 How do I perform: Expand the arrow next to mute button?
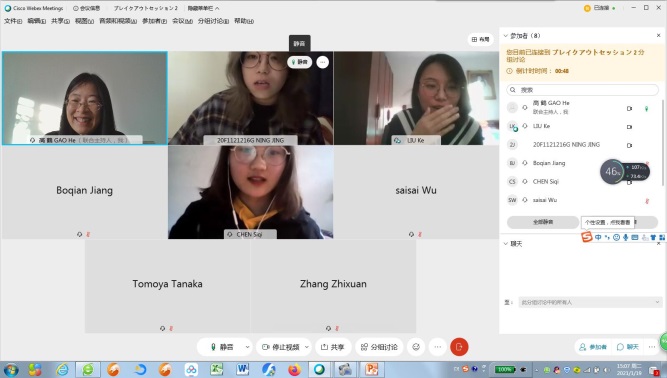[248, 347]
